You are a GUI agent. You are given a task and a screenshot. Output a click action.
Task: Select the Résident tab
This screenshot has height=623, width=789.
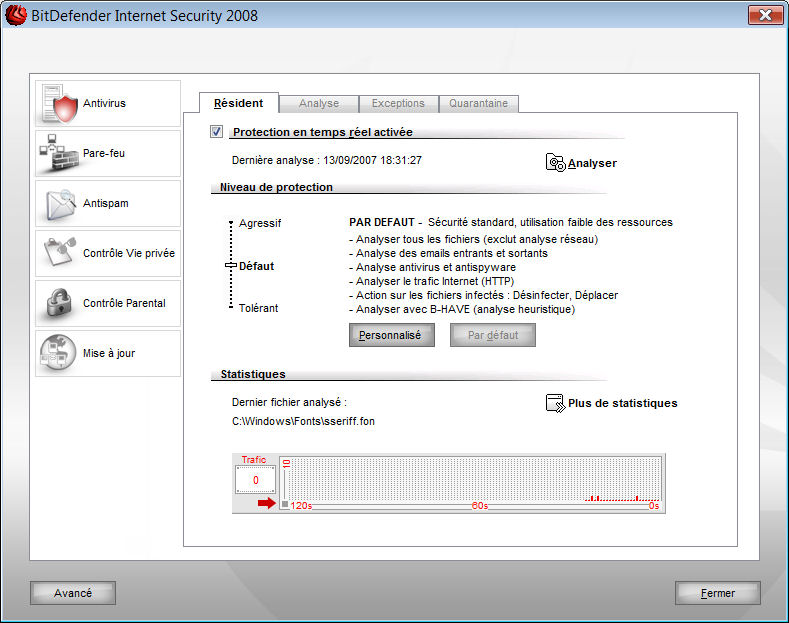(x=239, y=103)
